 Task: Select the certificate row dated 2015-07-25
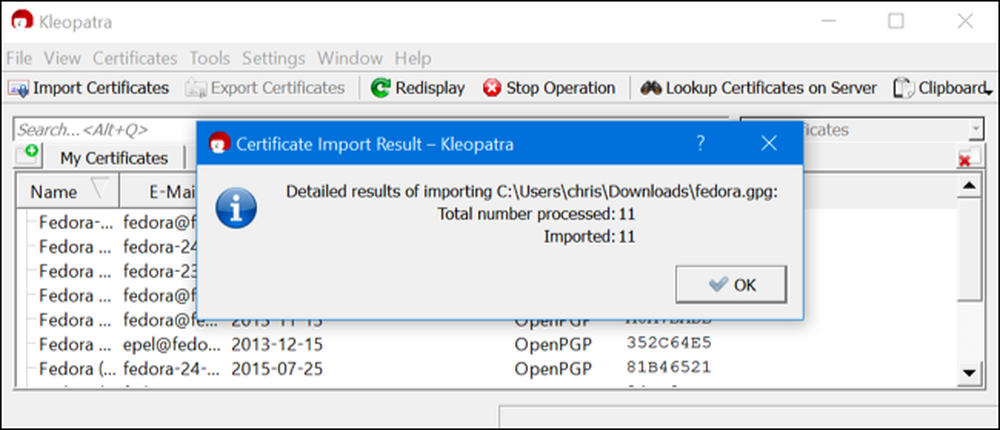[486, 368]
